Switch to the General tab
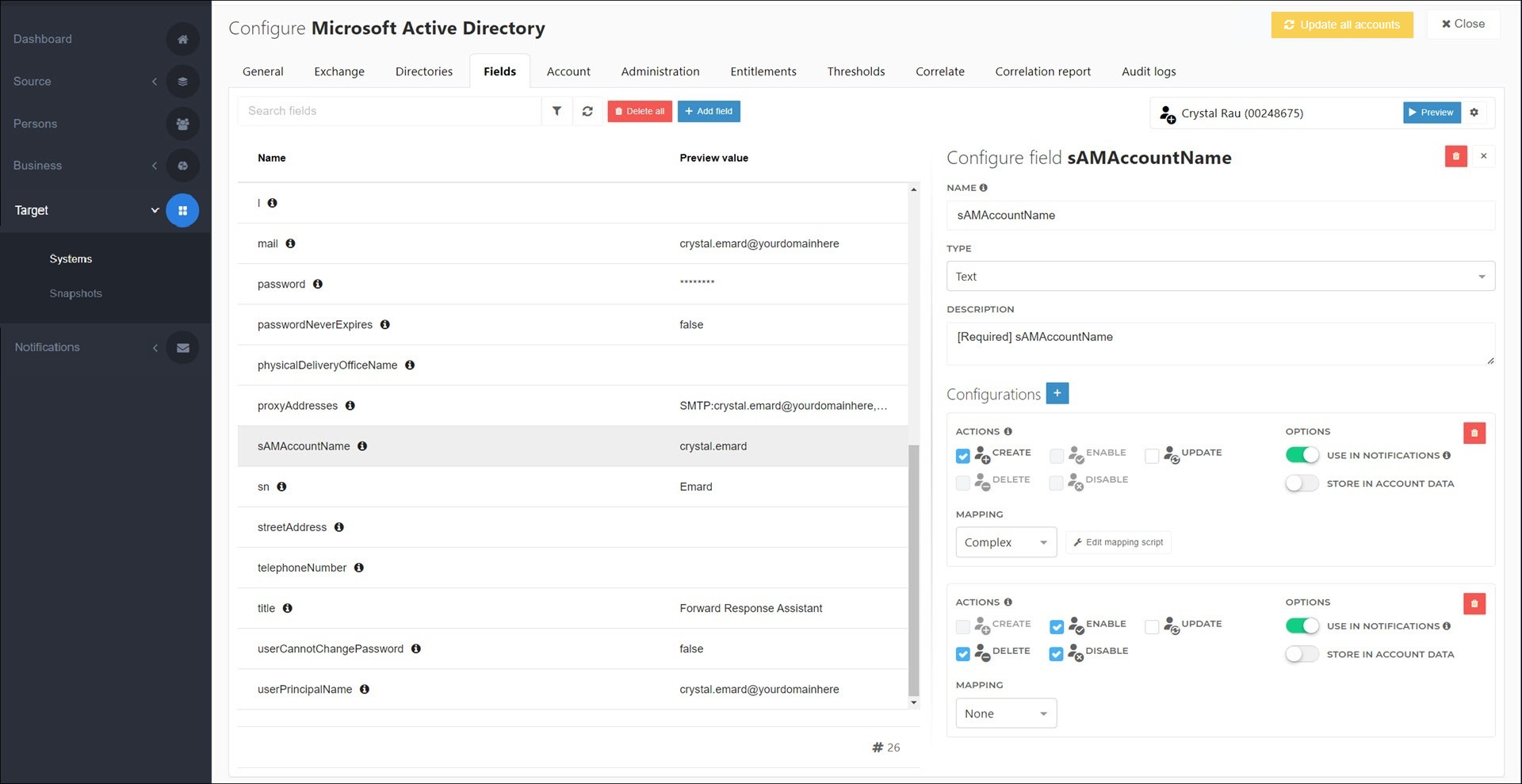Screen dimensions: 1522x784 (x=262, y=71)
